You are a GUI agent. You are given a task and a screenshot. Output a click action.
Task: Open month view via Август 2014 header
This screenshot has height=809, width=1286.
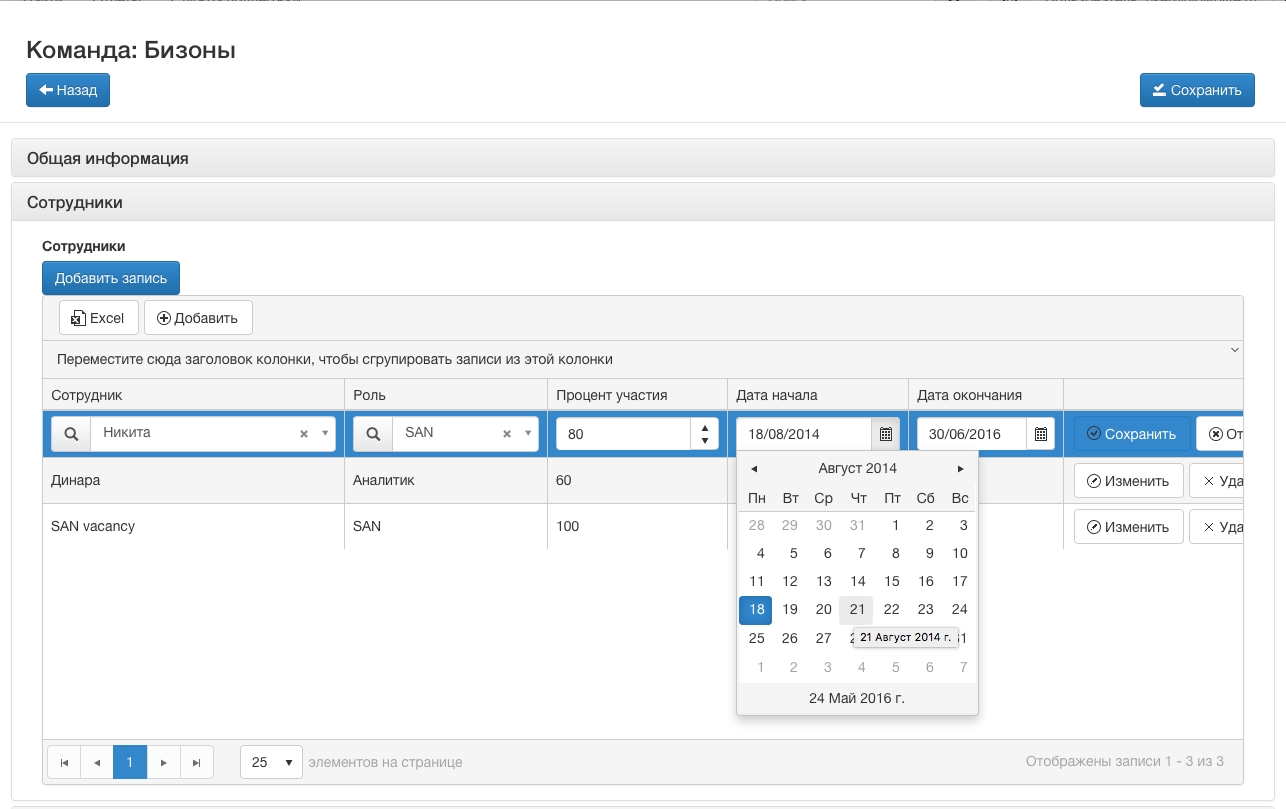pos(857,468)
